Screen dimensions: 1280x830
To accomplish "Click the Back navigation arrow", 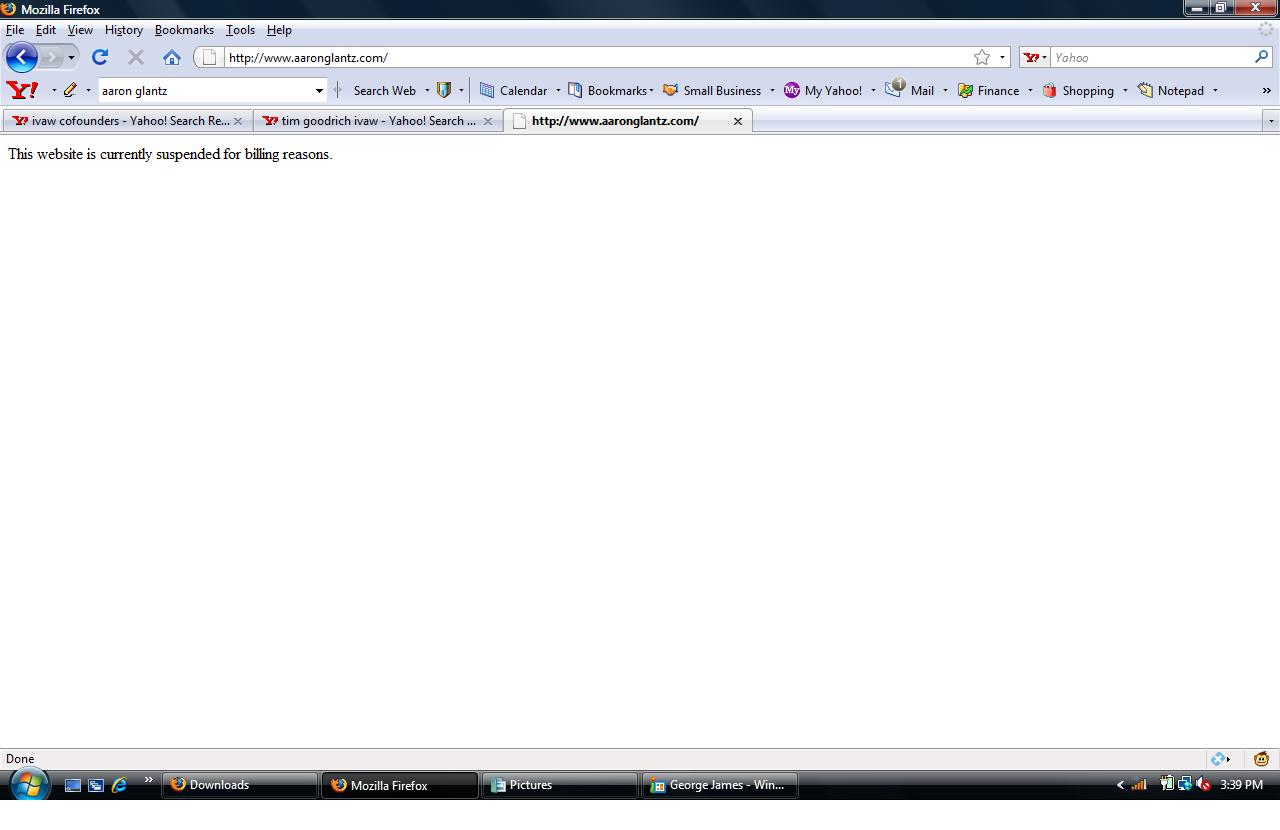I will pyautogui.click(x=22, y=57).
